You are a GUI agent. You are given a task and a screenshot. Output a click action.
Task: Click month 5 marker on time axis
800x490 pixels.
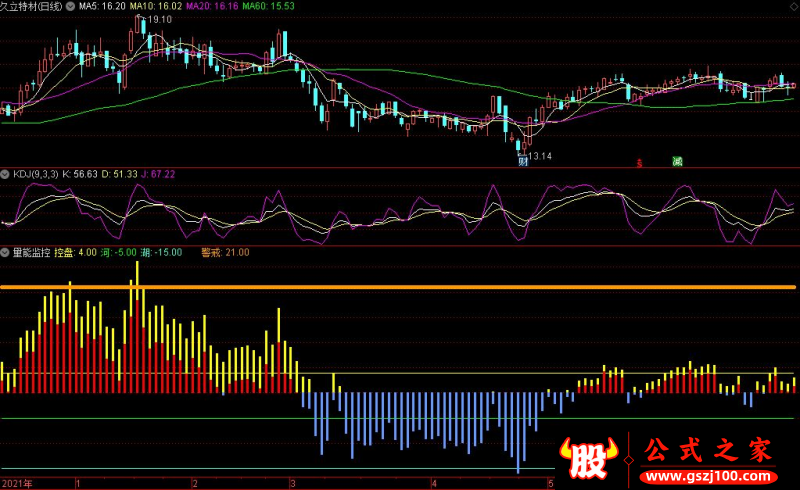551,483
